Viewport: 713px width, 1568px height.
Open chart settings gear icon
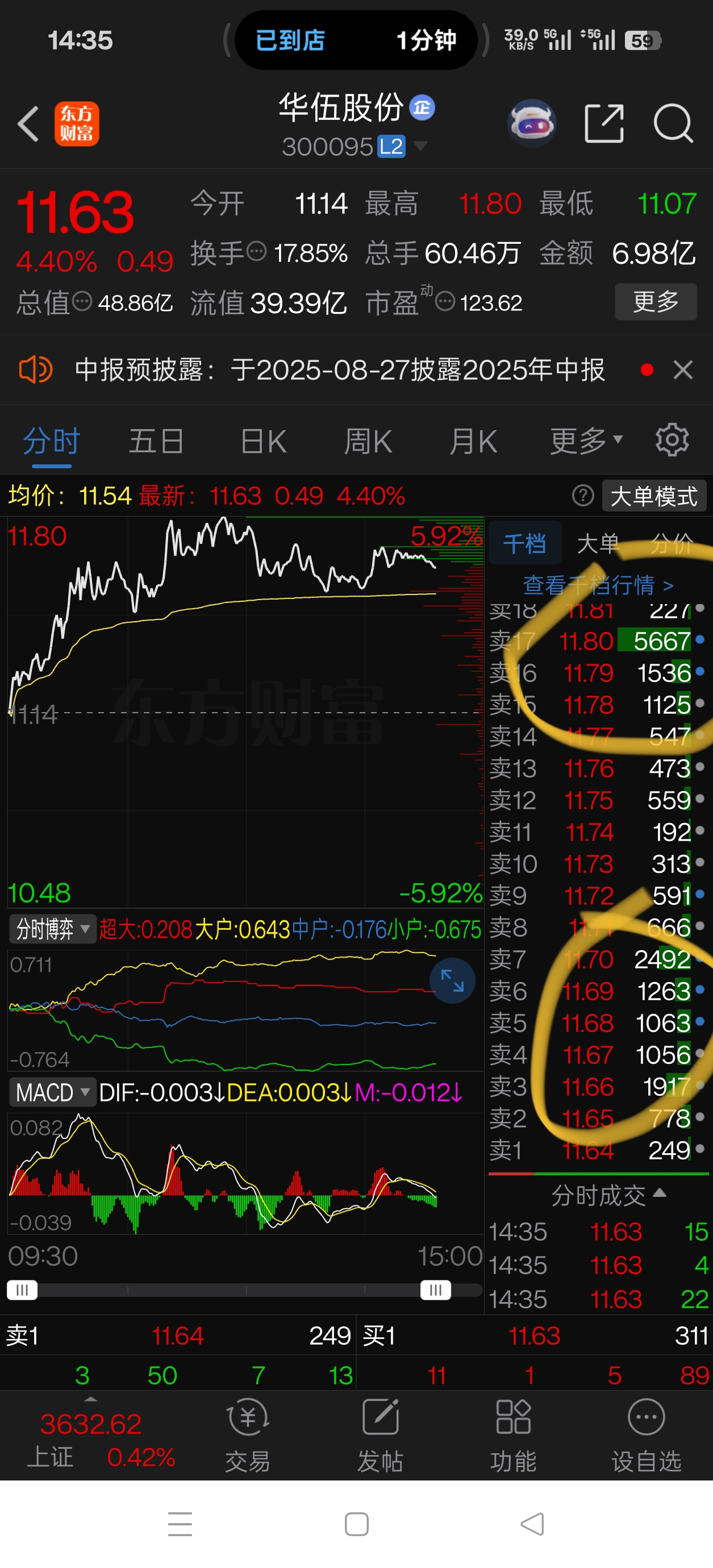[672, 440]
